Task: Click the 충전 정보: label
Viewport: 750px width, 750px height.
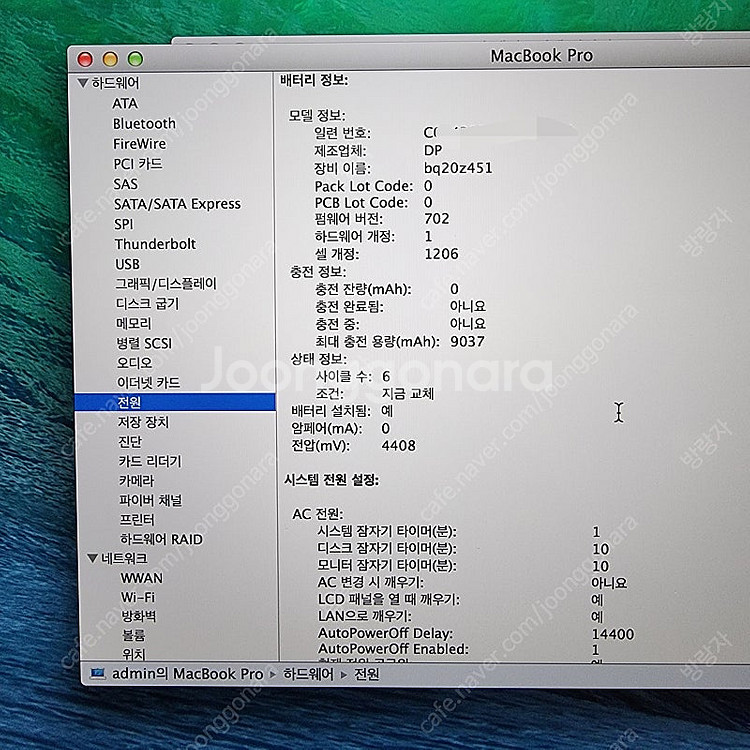Action: pos(318,272)
